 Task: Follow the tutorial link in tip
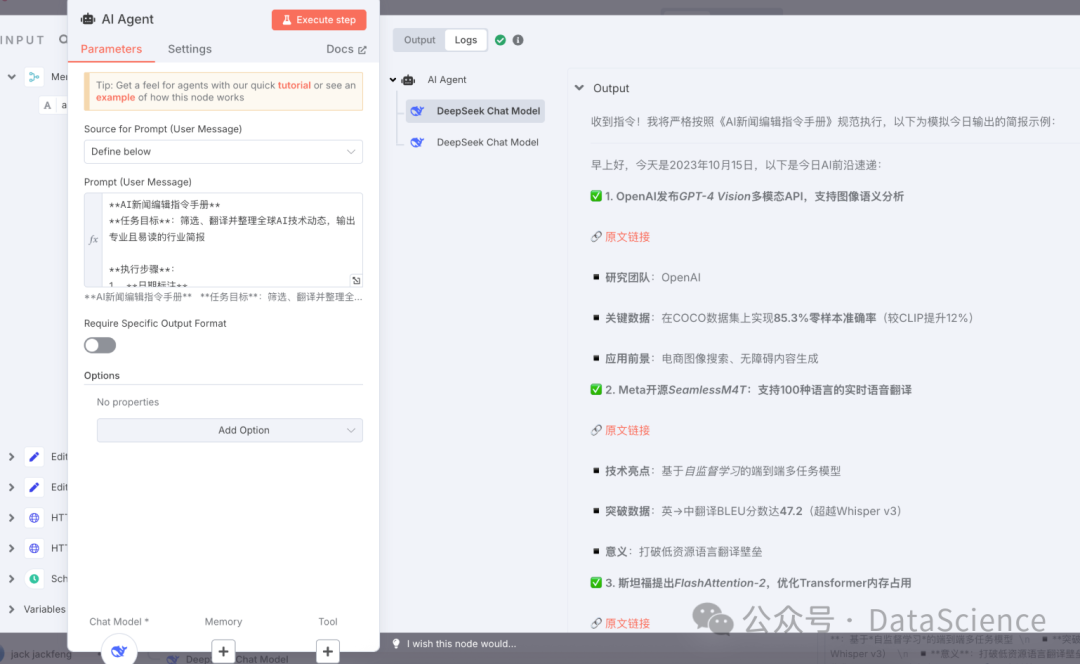click(294, 85)
